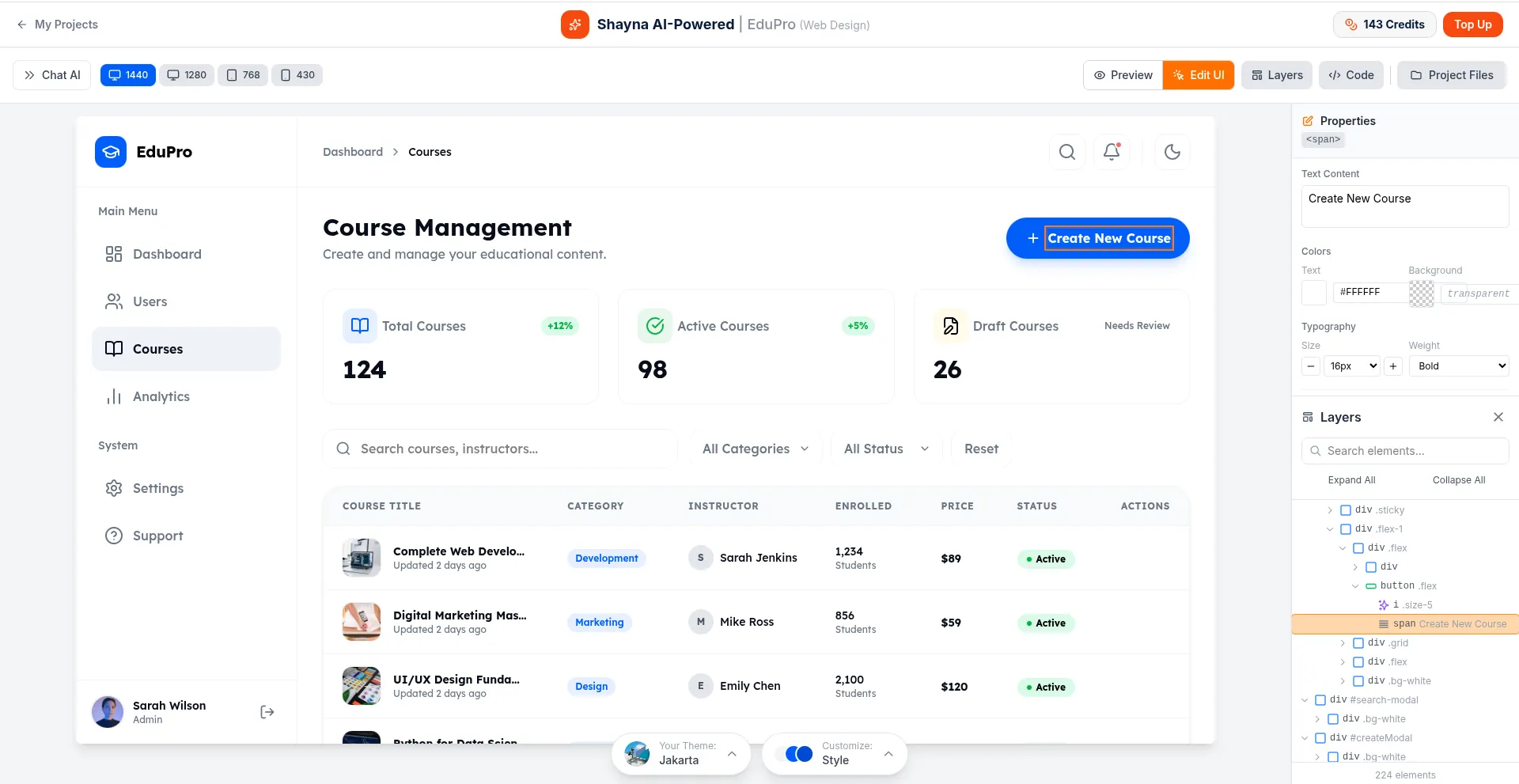Toggle dark mode moon icon
Viewport: 1519px width, 784px height.
tap(1172, 152)
